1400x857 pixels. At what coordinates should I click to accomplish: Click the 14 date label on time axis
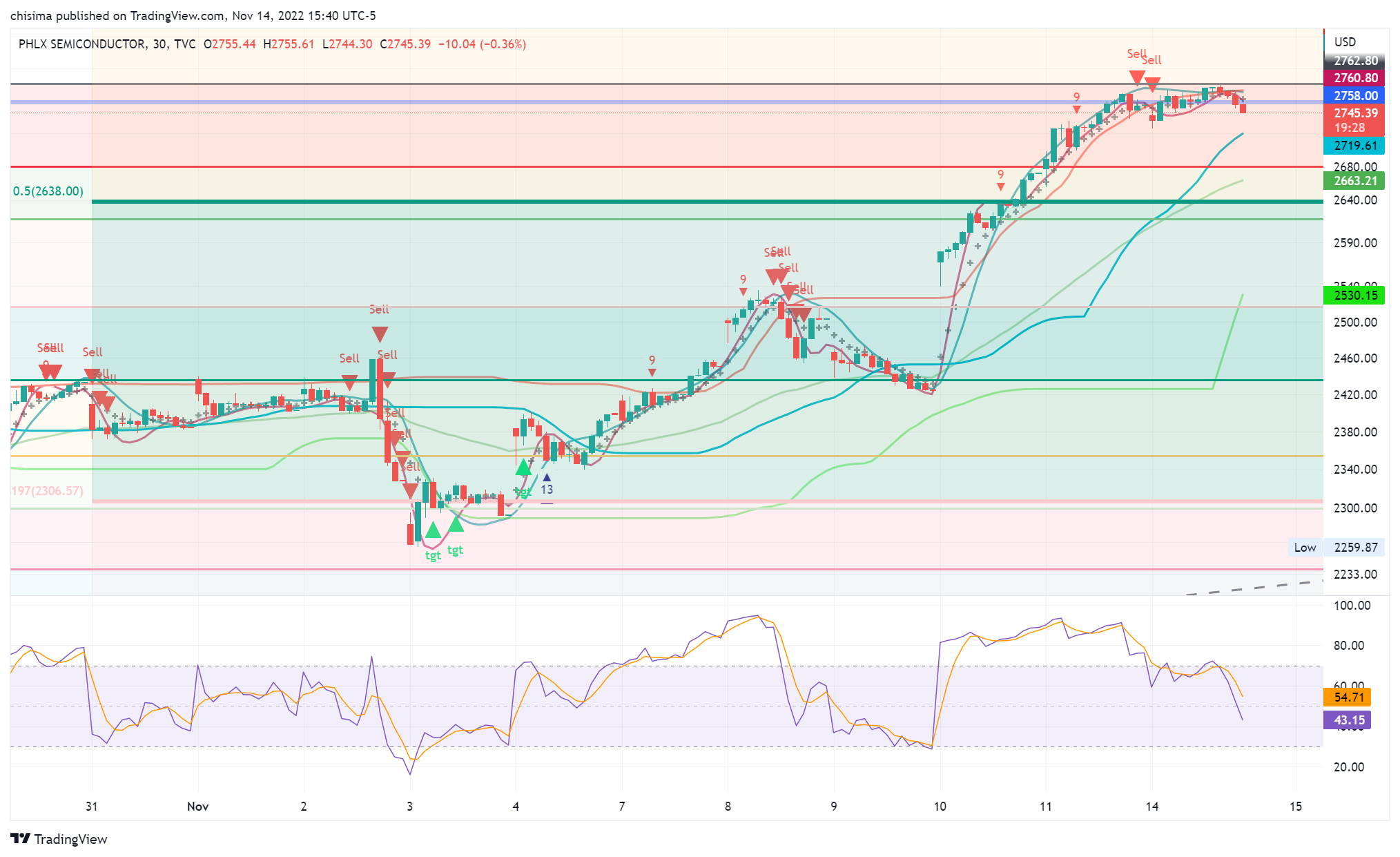point(1151,807)
